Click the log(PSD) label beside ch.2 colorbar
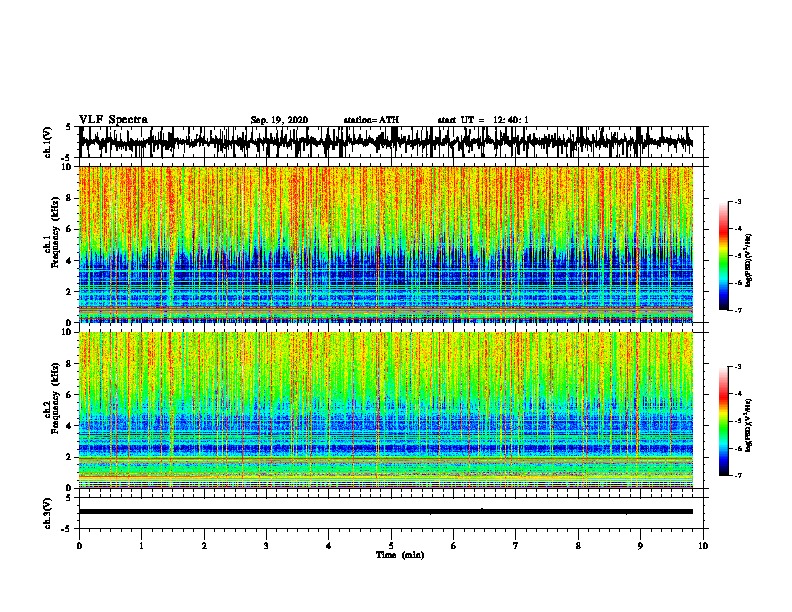The image size is (792, 612). [x=749, y=425]
